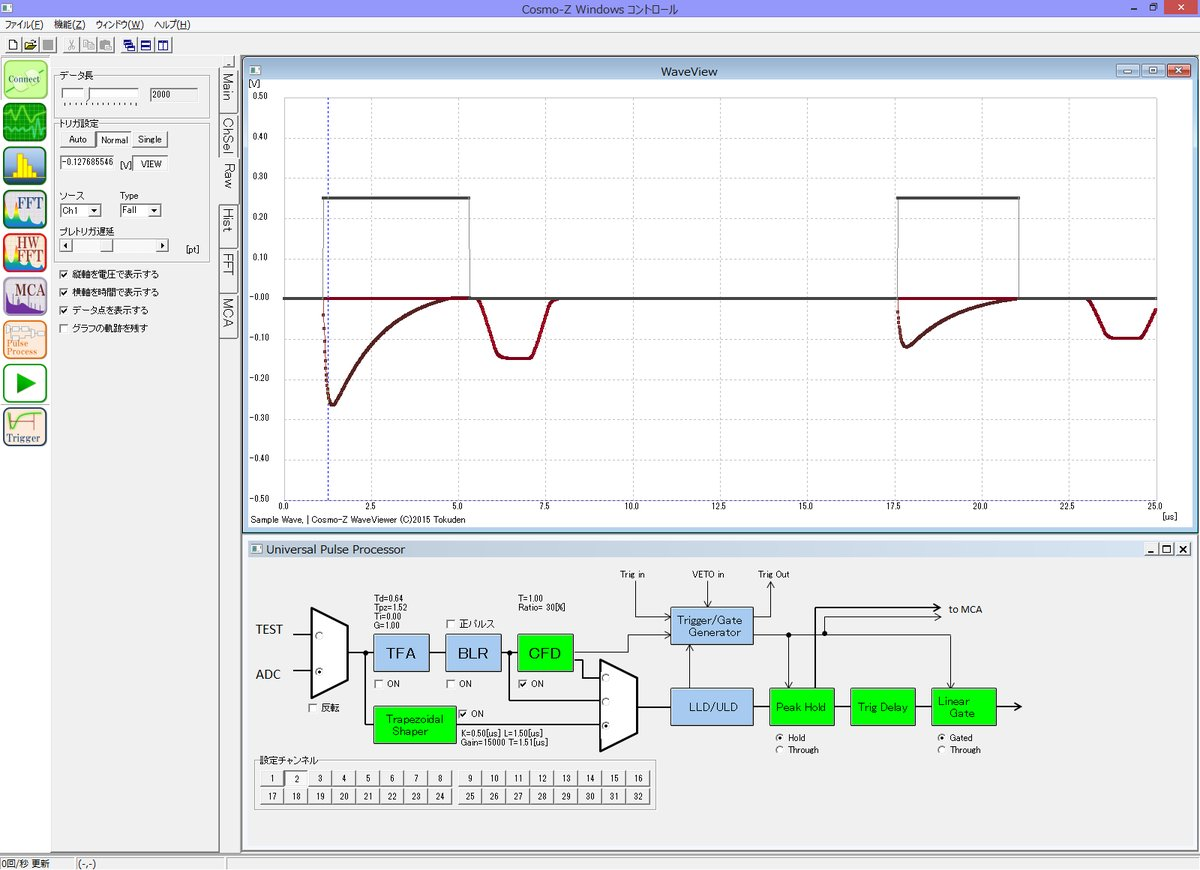Click the Connect icon in the sidebar
The width and height of the screenshot is (1200, 870).
click(25, 79)
